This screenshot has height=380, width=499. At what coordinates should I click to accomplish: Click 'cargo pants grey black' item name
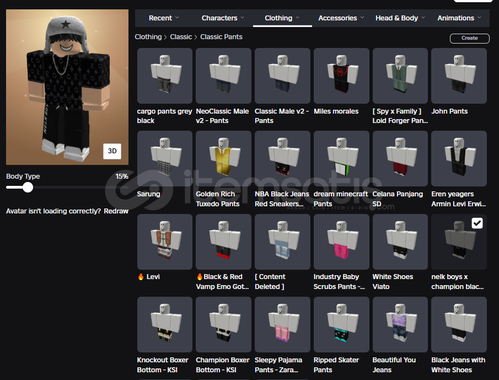click(x=164, y=116)
